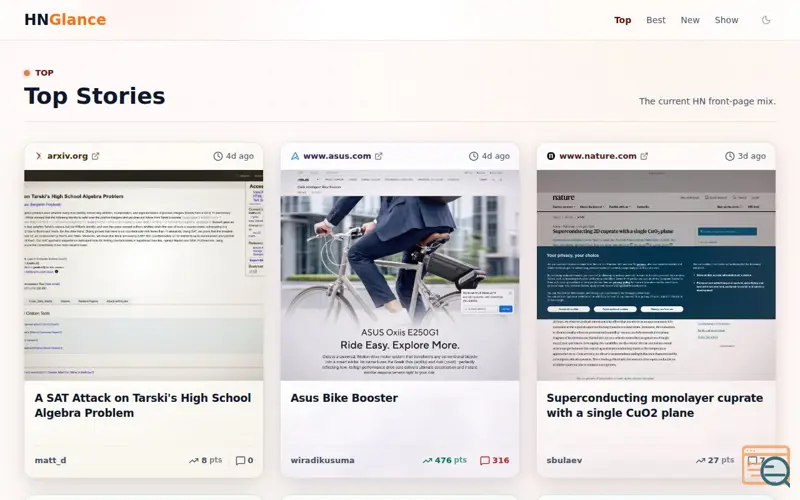Click the external link icon beside www.asus.com
The width and height of the screenshot is (800, 500).
(379, 156)
